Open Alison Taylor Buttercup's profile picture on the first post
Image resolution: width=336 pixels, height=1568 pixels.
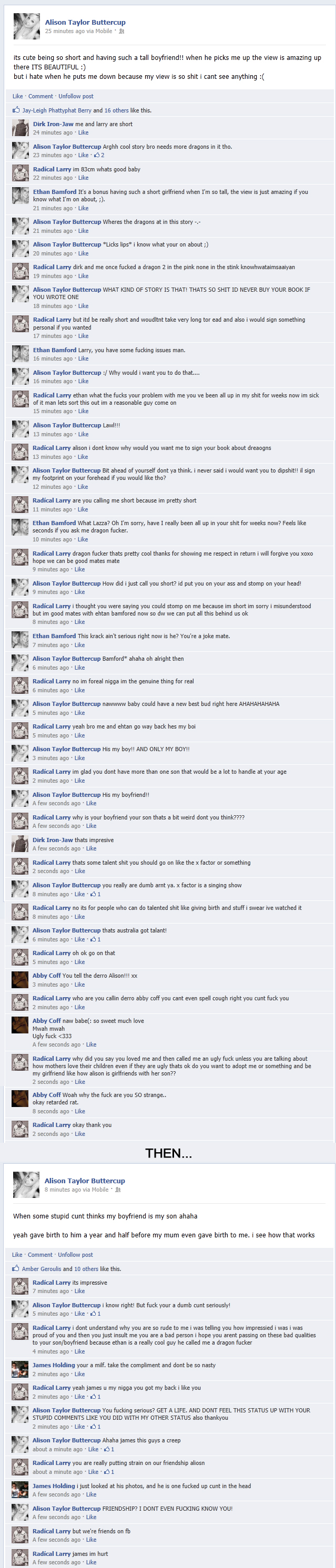click(26, 26)
